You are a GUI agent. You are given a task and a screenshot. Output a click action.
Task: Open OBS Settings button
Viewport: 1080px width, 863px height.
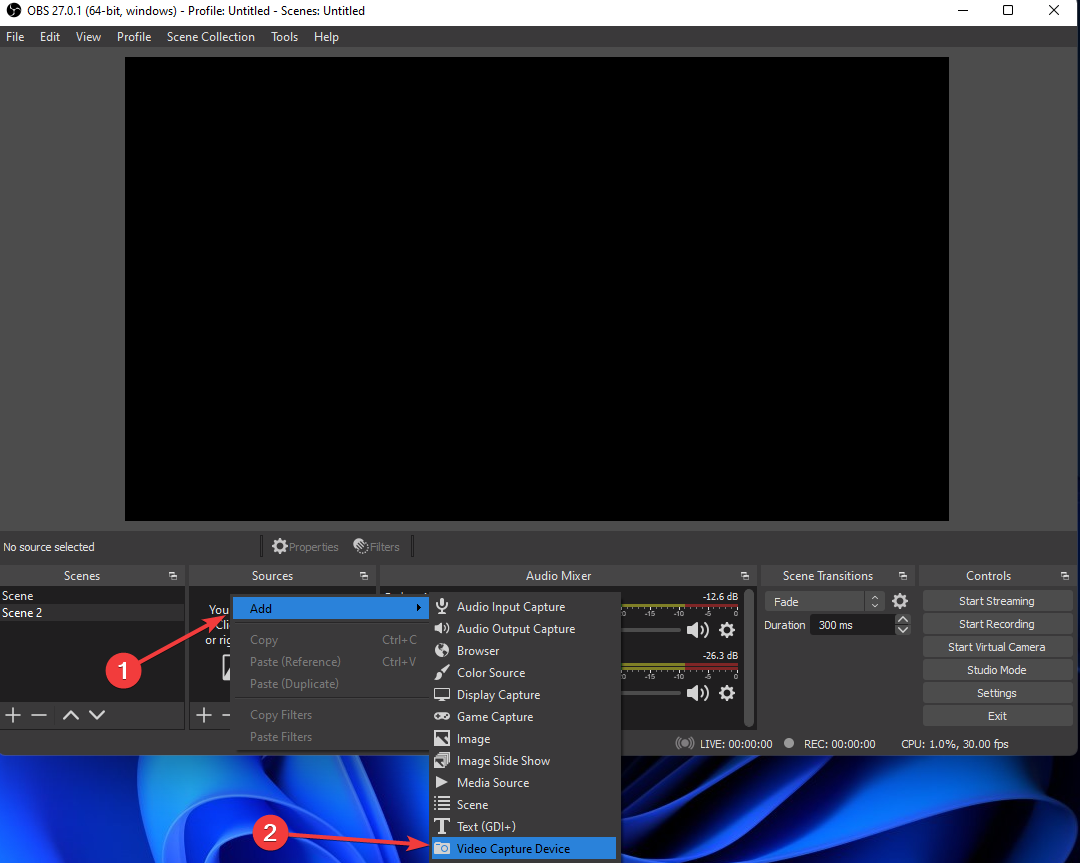tap(997, 693)
